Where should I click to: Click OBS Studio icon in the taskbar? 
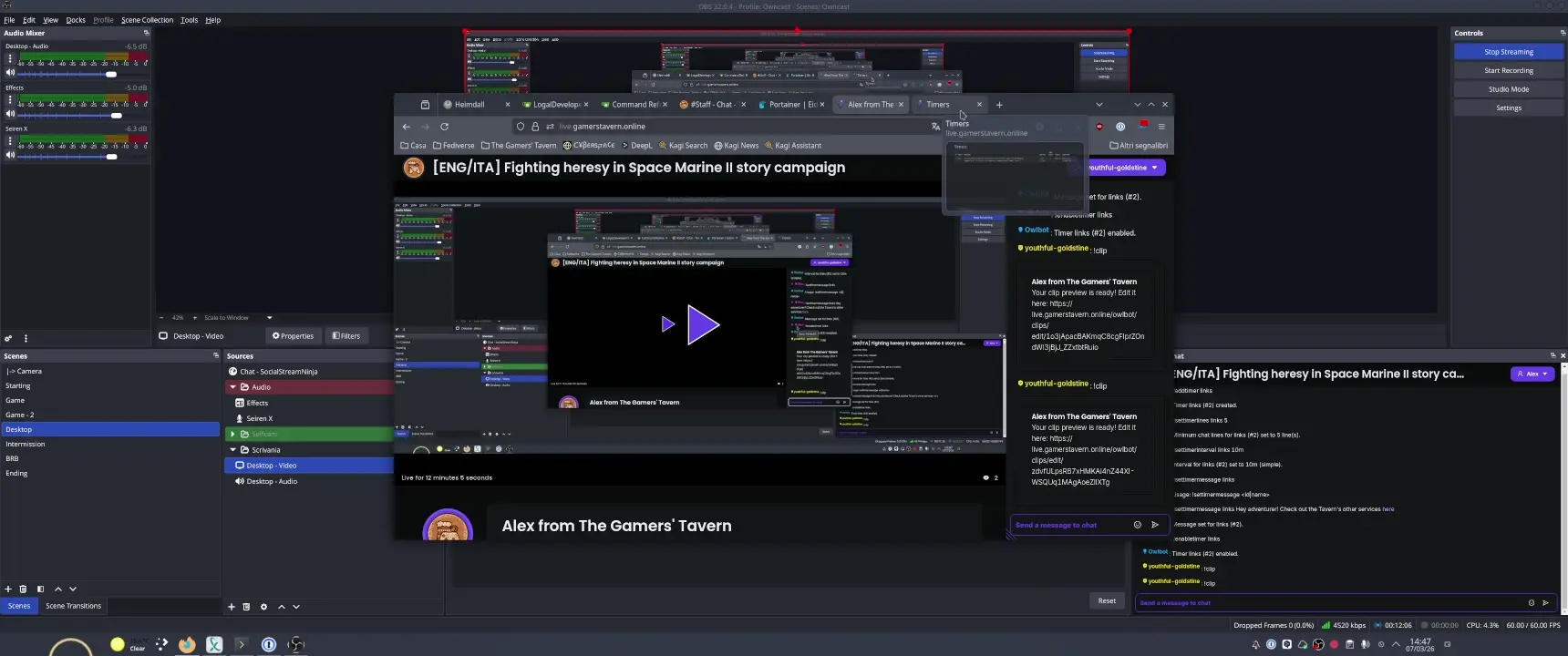[296, 644]
